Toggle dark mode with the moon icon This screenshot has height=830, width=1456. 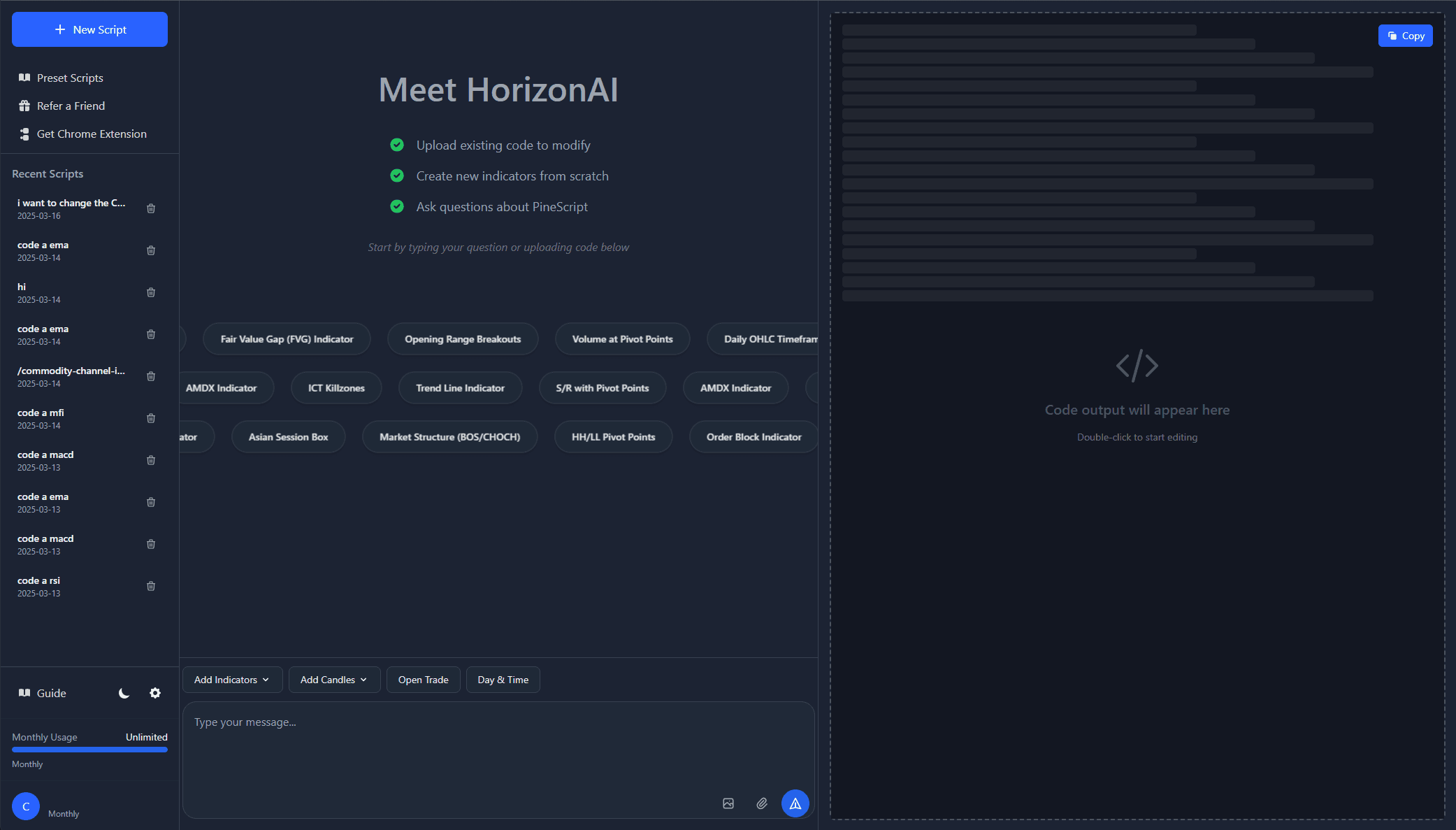point(124,693)
